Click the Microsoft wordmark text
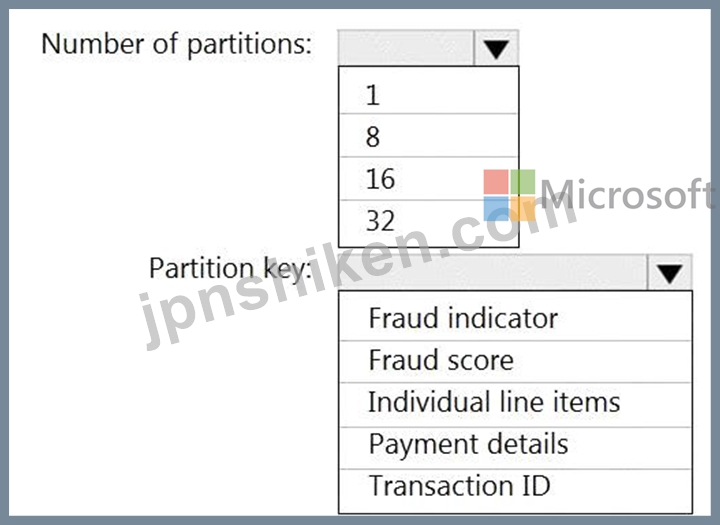The width and height of the screenshot is (720, 525). coord(627,195)
